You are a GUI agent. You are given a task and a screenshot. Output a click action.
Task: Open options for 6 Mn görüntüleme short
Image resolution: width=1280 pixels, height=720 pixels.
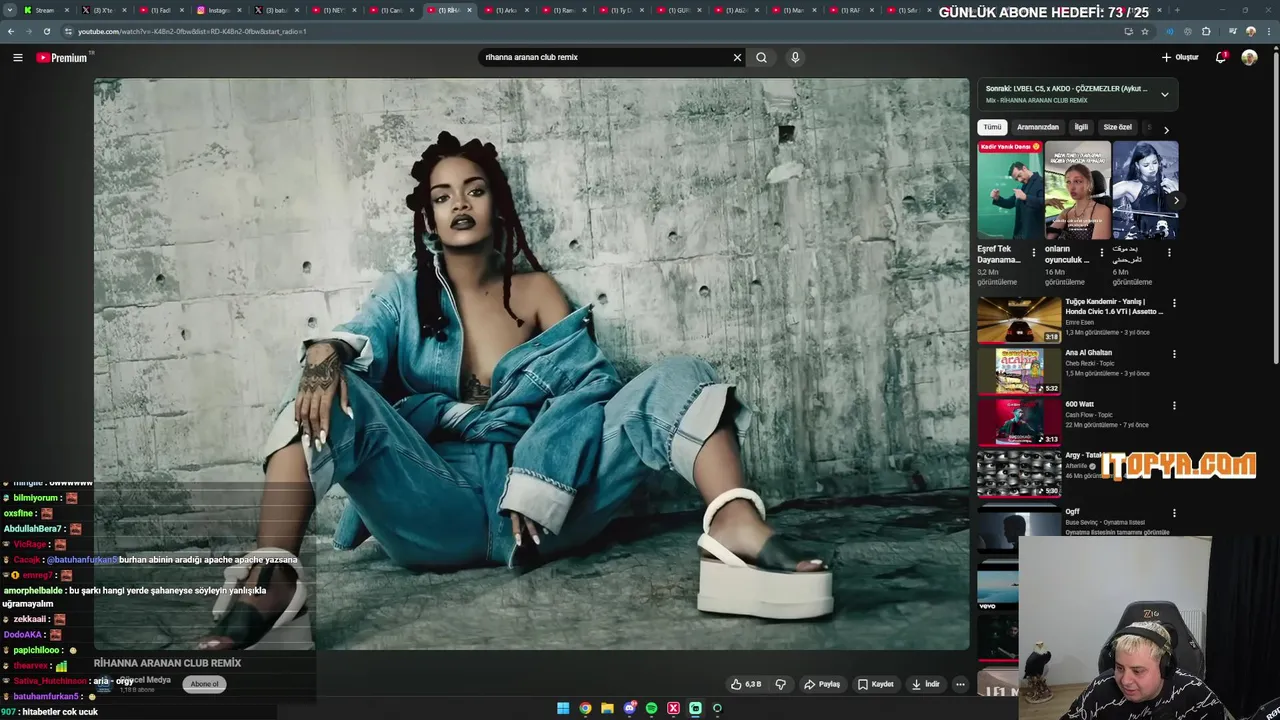pyautogui.click(x=1169, y=253)
